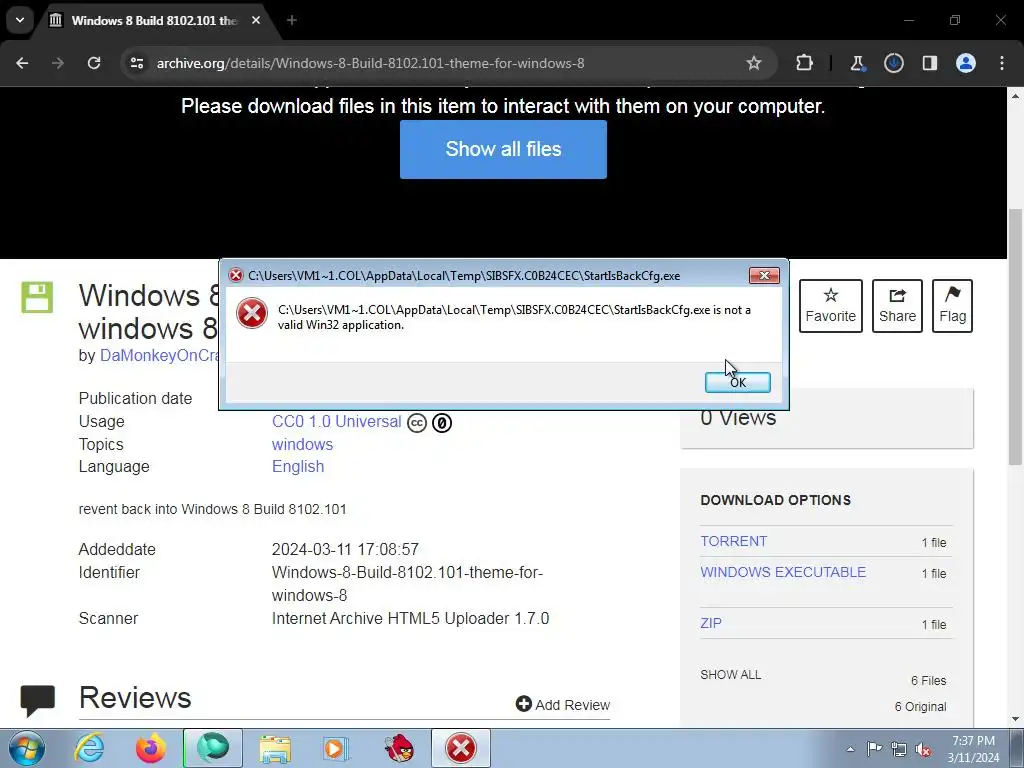The height and width of the screenshot is (768, 1024).
Task: Click the 6 Files count text
Action: tap(928, 680)
